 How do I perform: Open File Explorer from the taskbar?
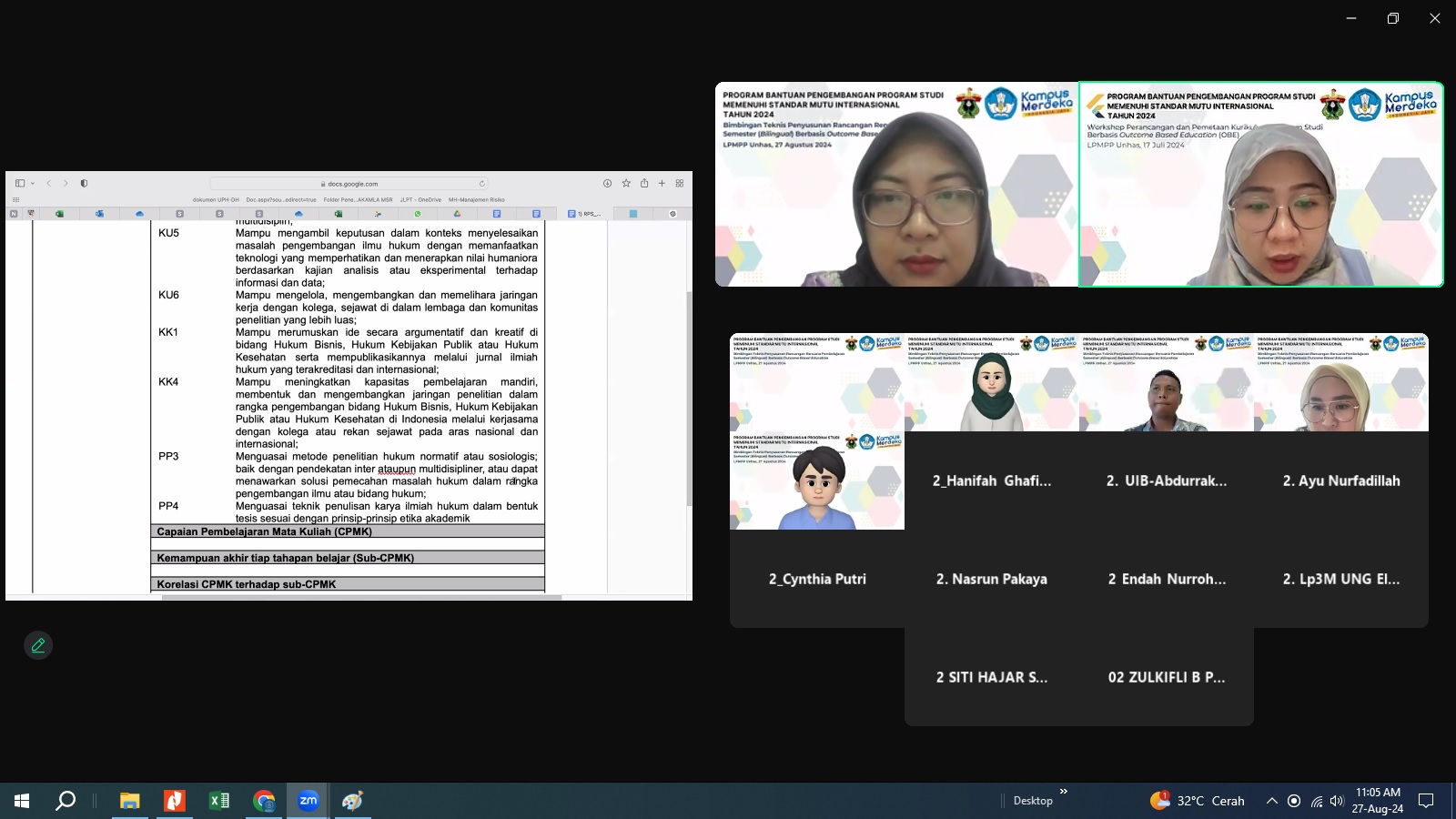click(x=130, y=801)
